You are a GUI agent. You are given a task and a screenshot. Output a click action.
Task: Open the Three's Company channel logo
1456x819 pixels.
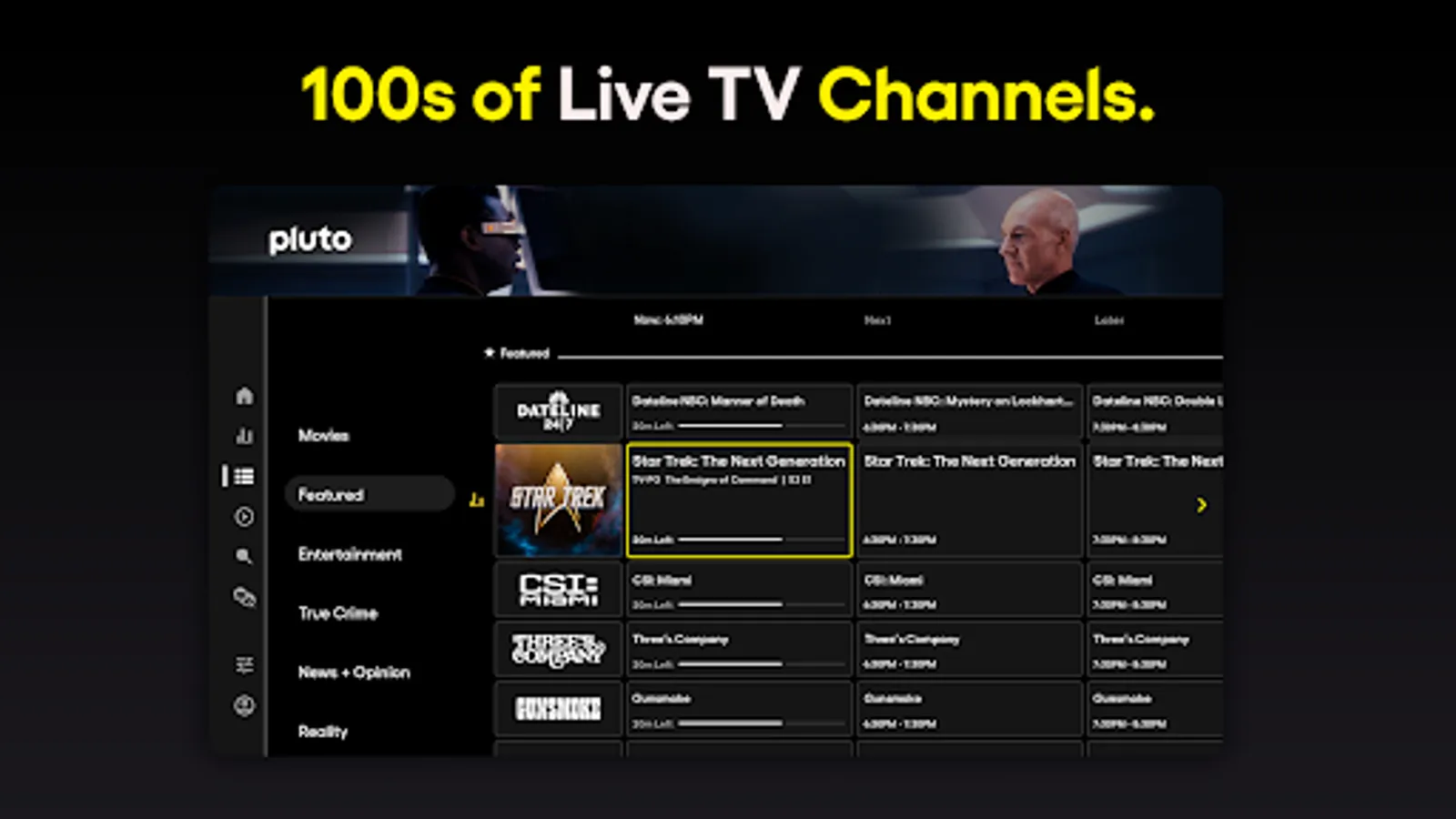(559, 649)
